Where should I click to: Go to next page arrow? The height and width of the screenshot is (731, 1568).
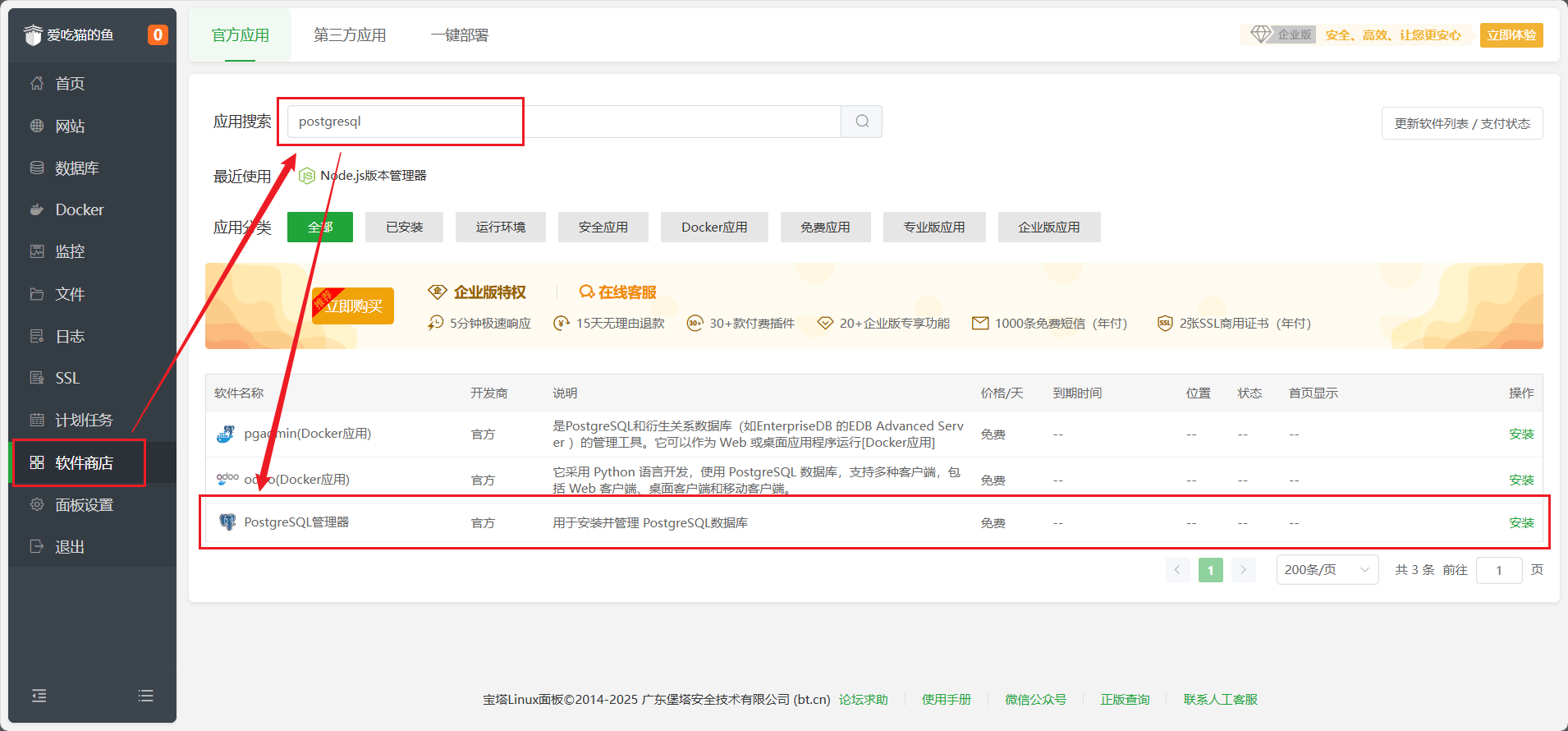pos(1243,570)
